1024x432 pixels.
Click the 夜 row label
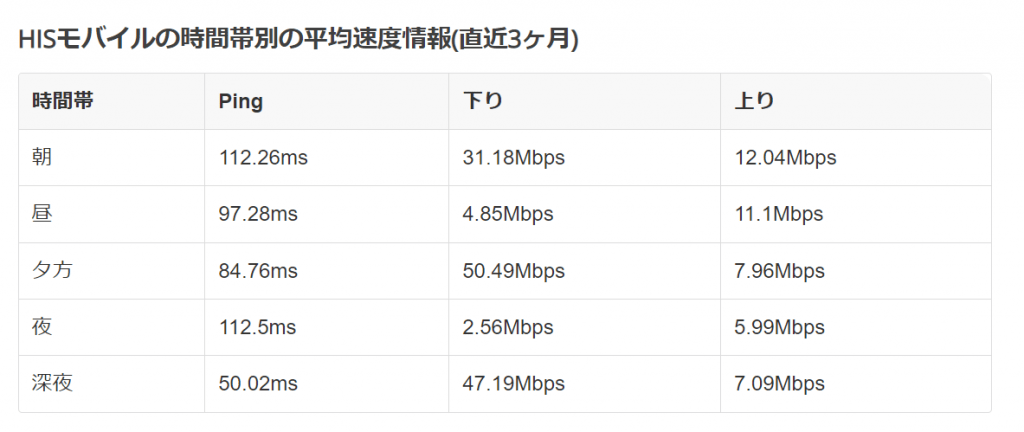[43, 327]
